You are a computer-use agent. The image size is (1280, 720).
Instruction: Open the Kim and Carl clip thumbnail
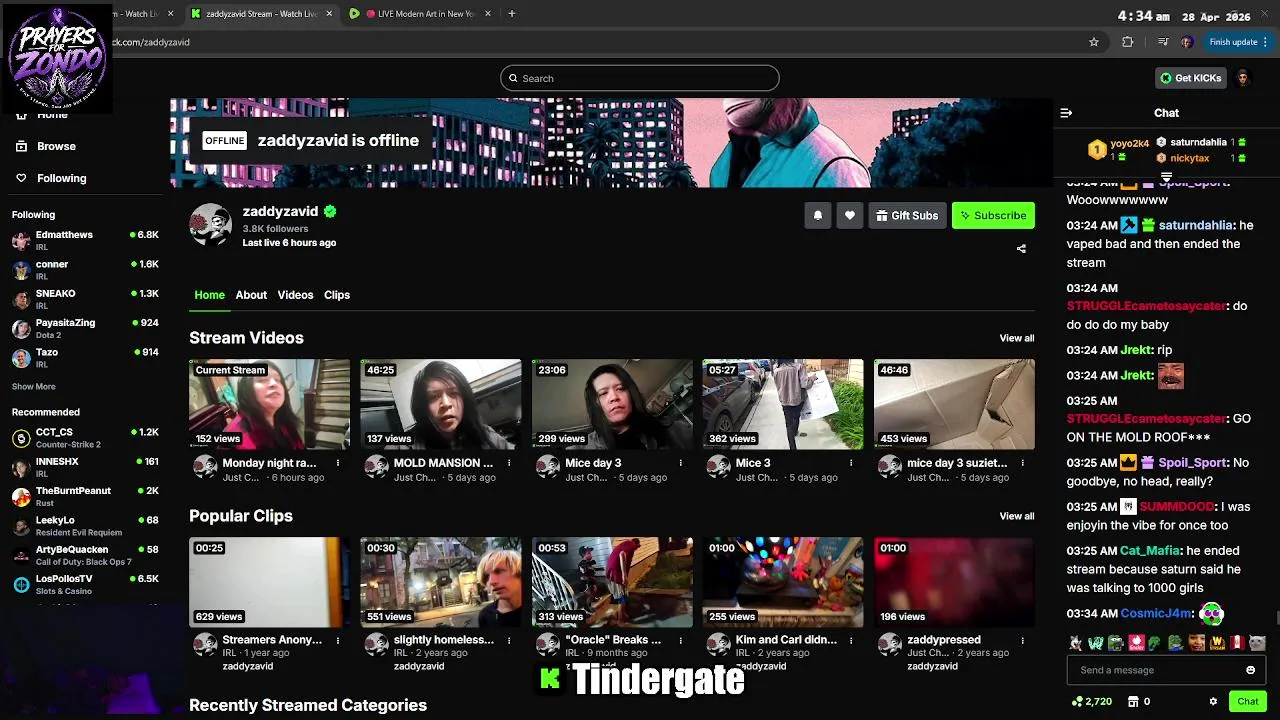(x=783, y=582)
